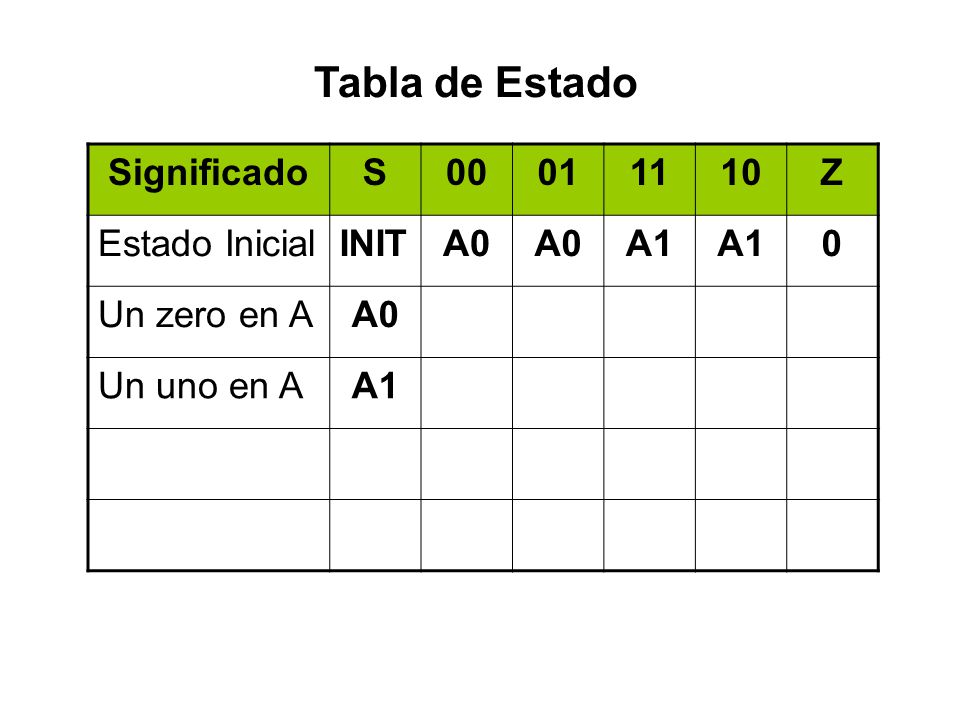
Task: Click the A1 state cell in S column
Action: (x=375, y=393)
